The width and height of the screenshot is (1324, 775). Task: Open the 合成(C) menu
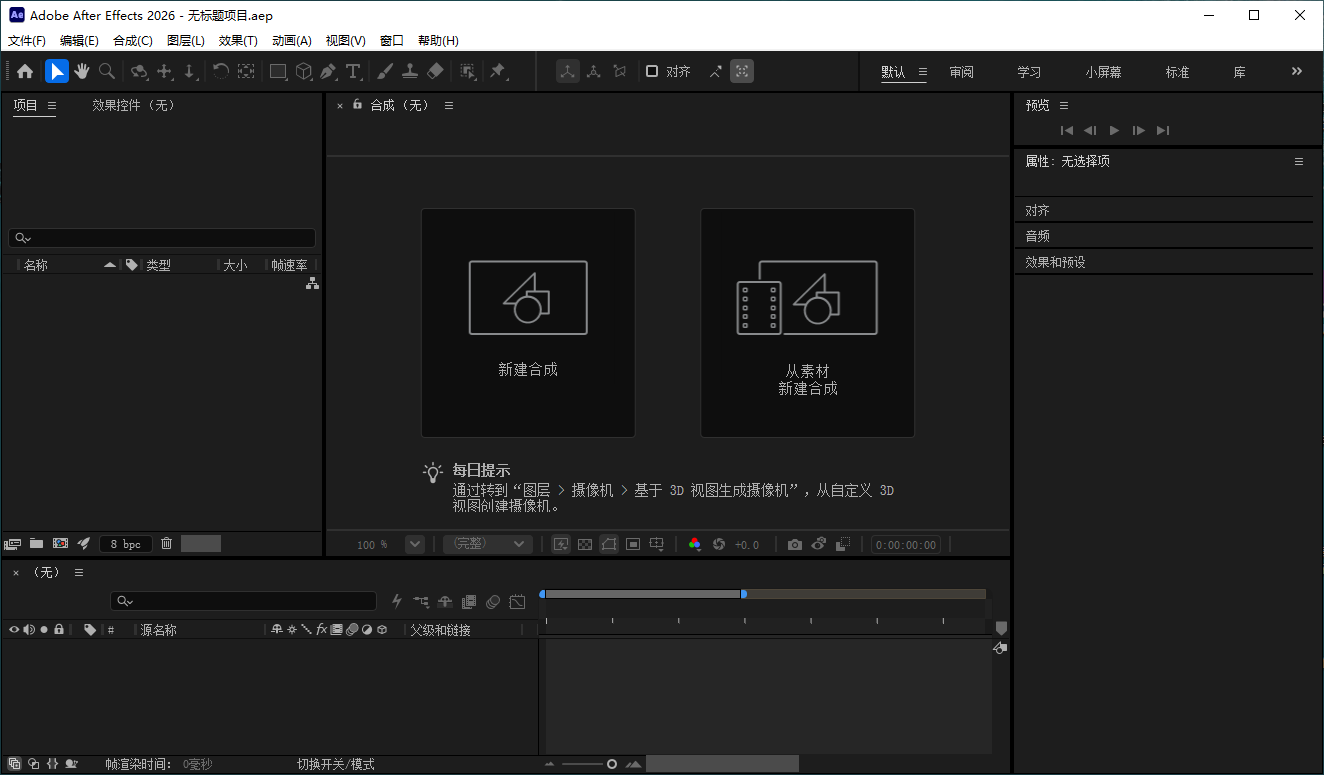coord(133,41)
